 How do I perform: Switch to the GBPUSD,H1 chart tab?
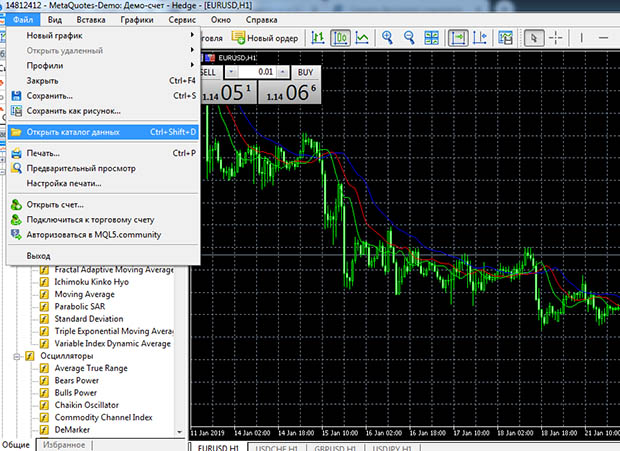pos(335,447)
